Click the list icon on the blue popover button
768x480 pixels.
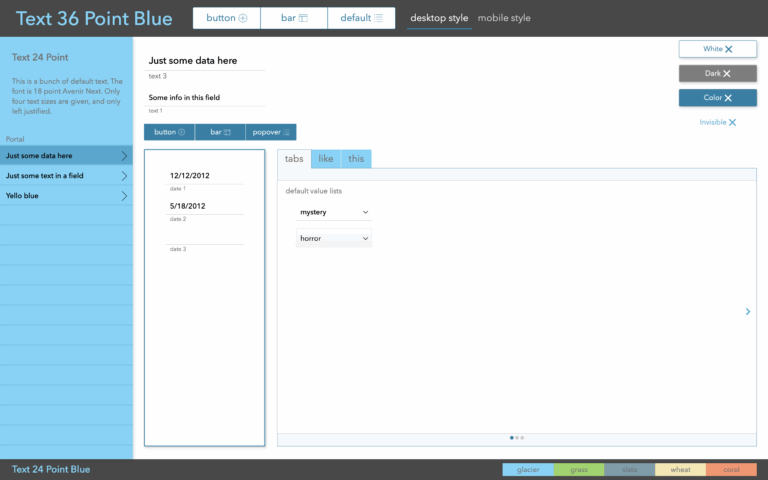(287, 132)
